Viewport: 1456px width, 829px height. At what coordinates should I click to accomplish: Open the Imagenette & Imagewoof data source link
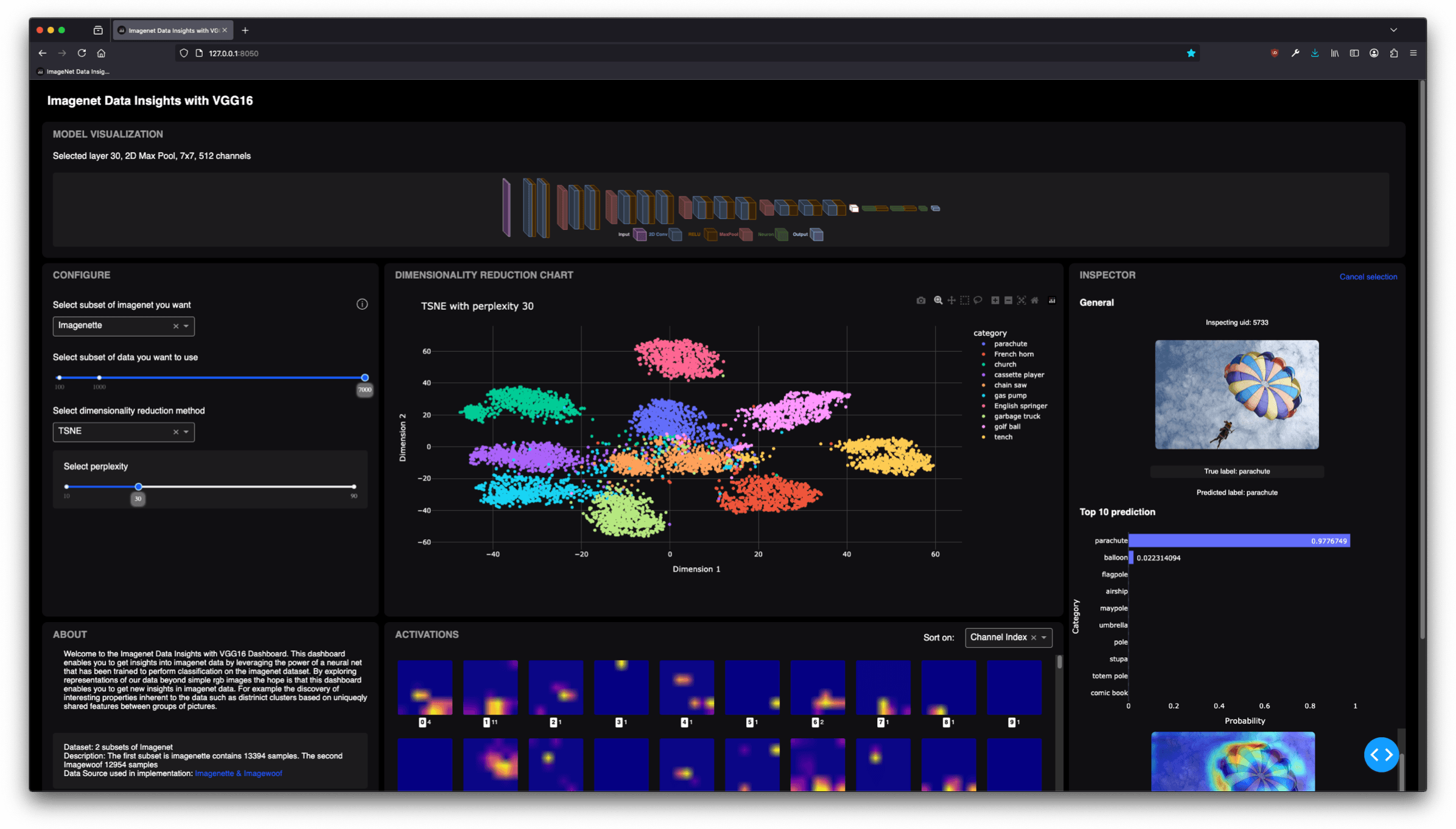click(x=238, y=774)
